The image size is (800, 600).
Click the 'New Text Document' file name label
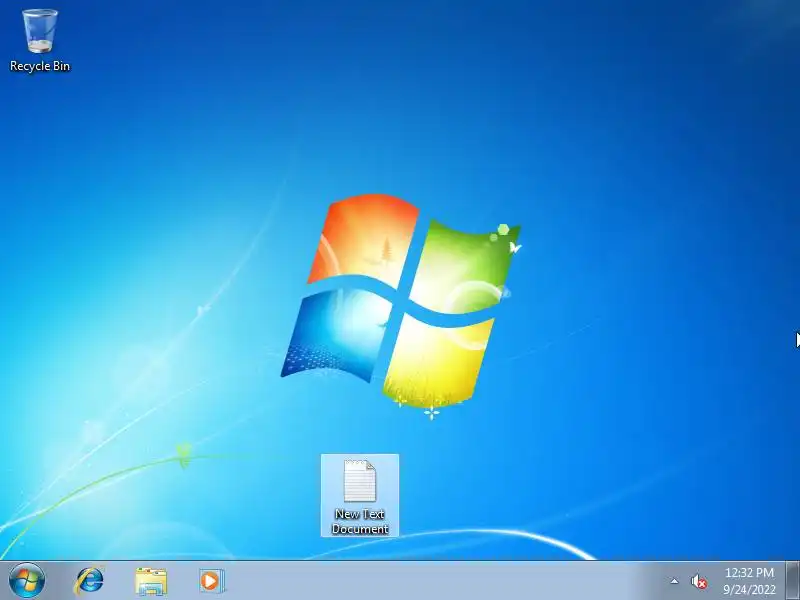[x=360, y=521]
